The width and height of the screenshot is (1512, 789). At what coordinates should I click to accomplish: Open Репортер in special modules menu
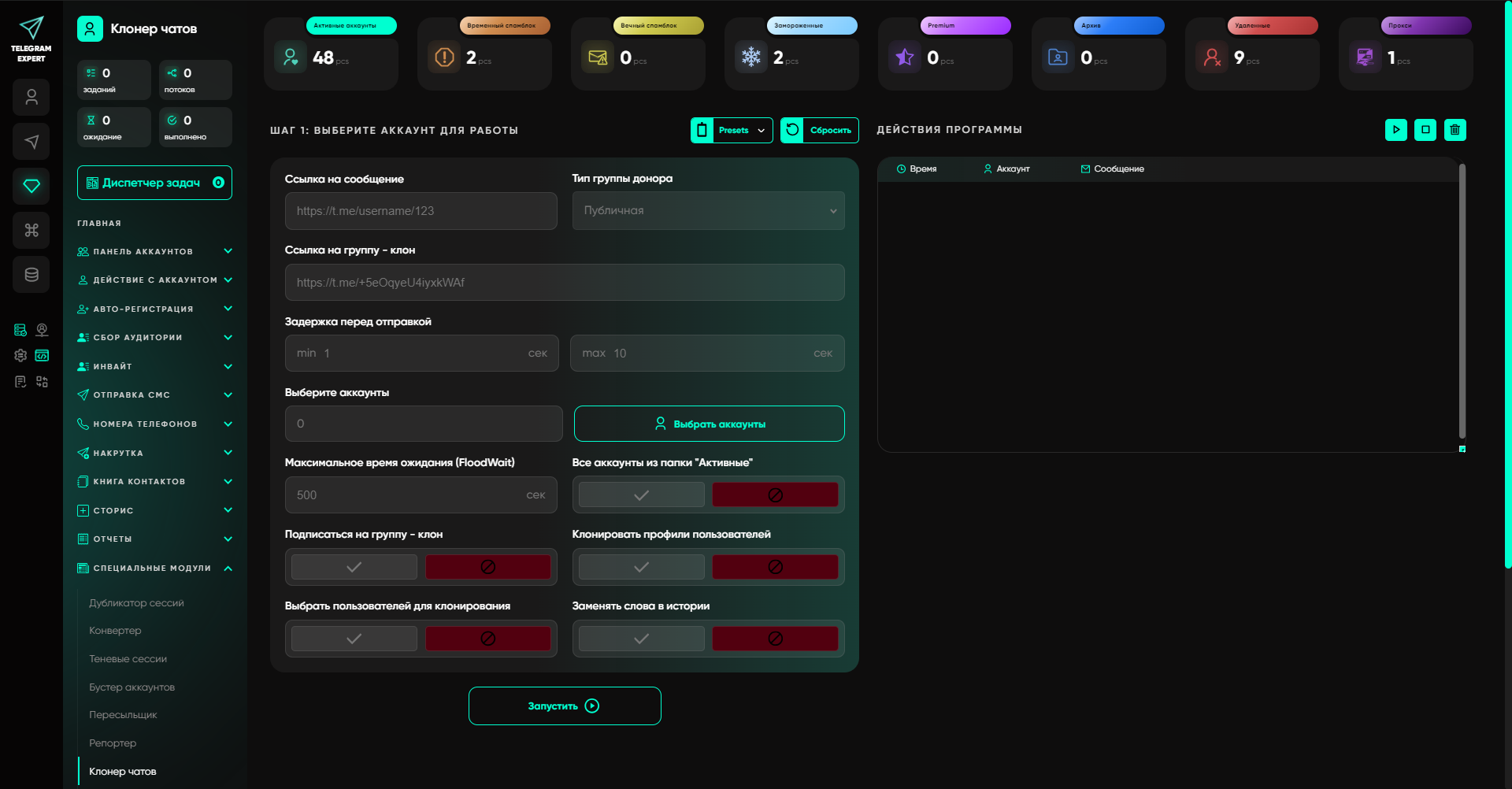(113, 743)
